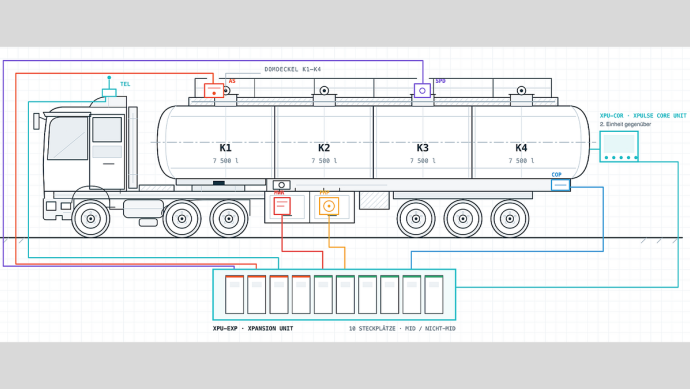
Task: Click the small black valve box below the K1/K2 divider
Action: pos(282,185)
